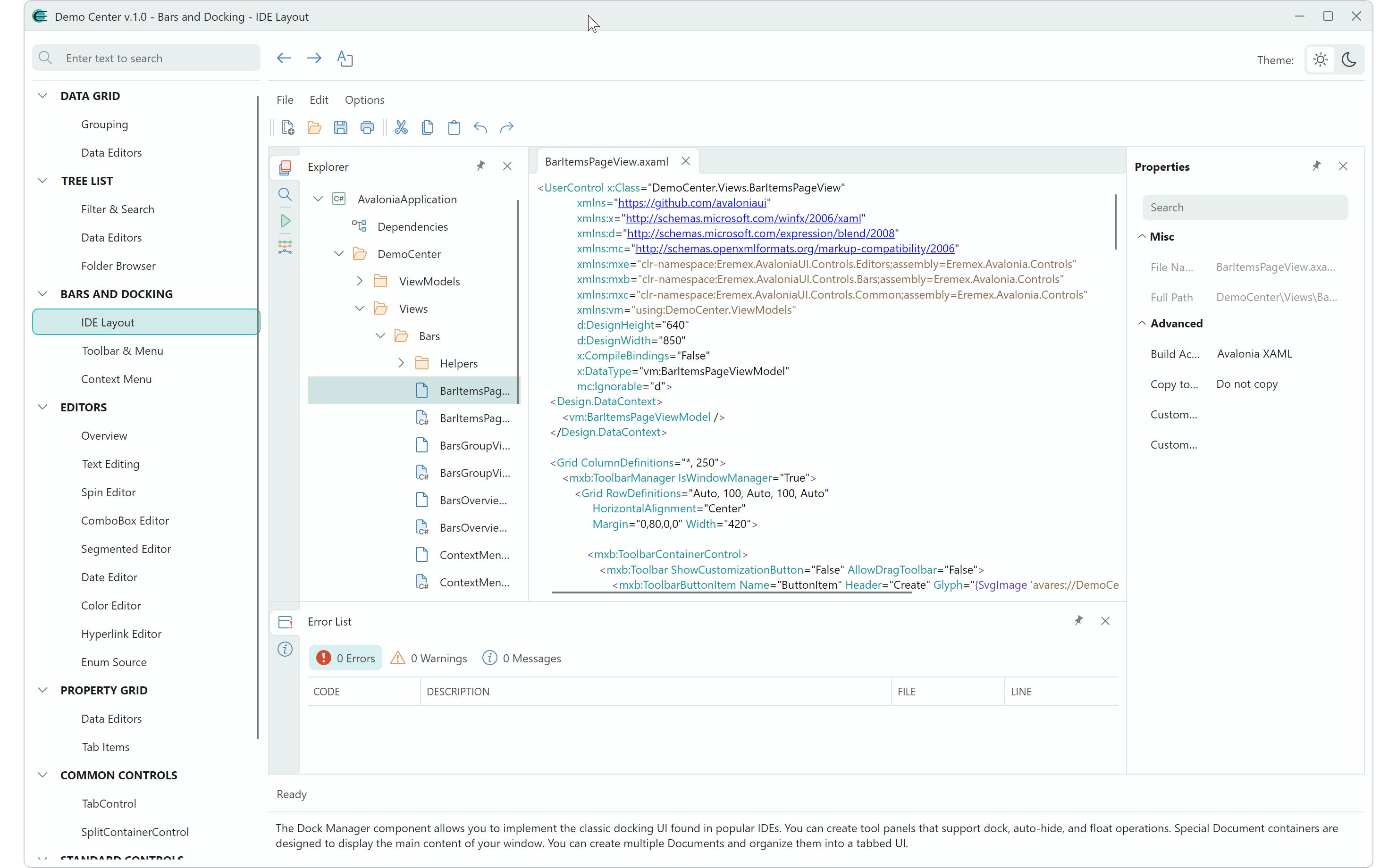Expand the ViewModels folder node
Viewport: 1397px width, 868px height.
pyautogui.click(x=360, y=281)
